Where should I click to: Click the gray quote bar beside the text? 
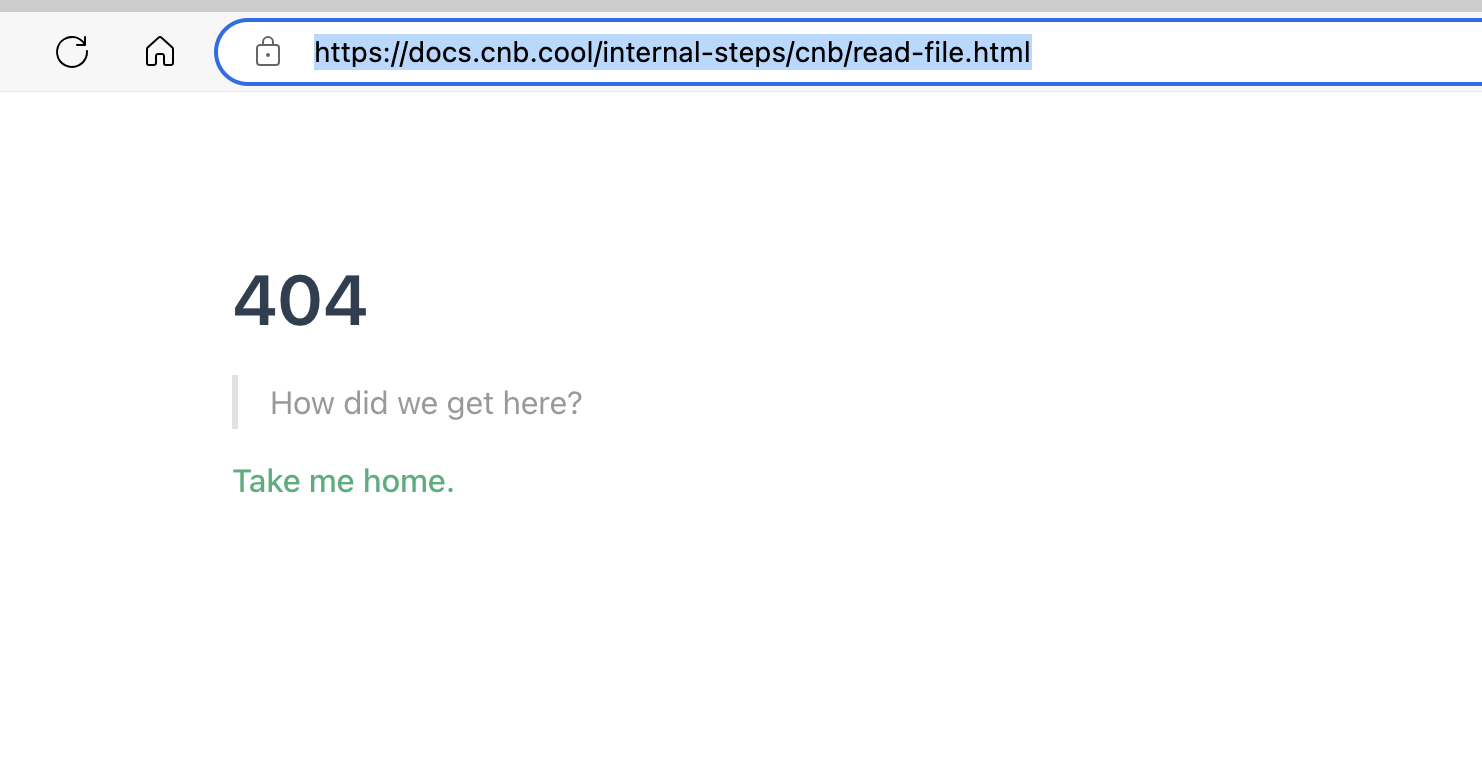click(236, 402)
